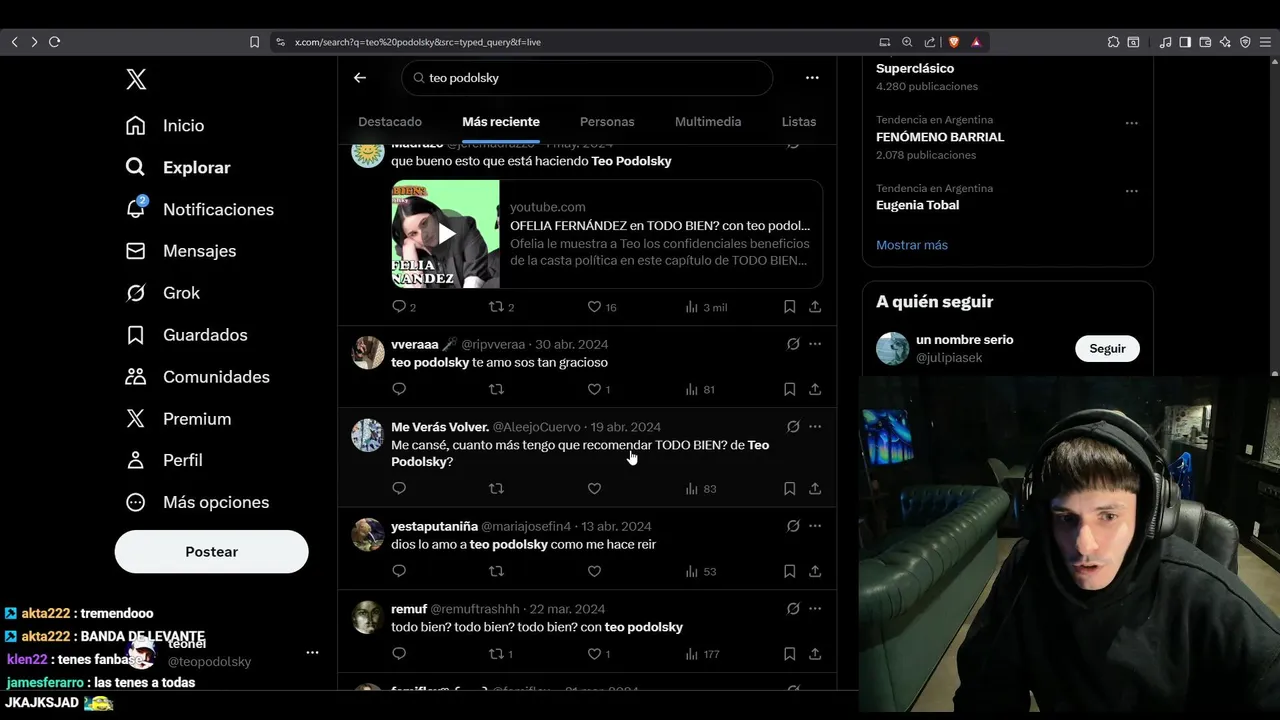Bookmark yestaputaniña's post
This screenshot has height=720, width=1280.
[x=789, y=571]
